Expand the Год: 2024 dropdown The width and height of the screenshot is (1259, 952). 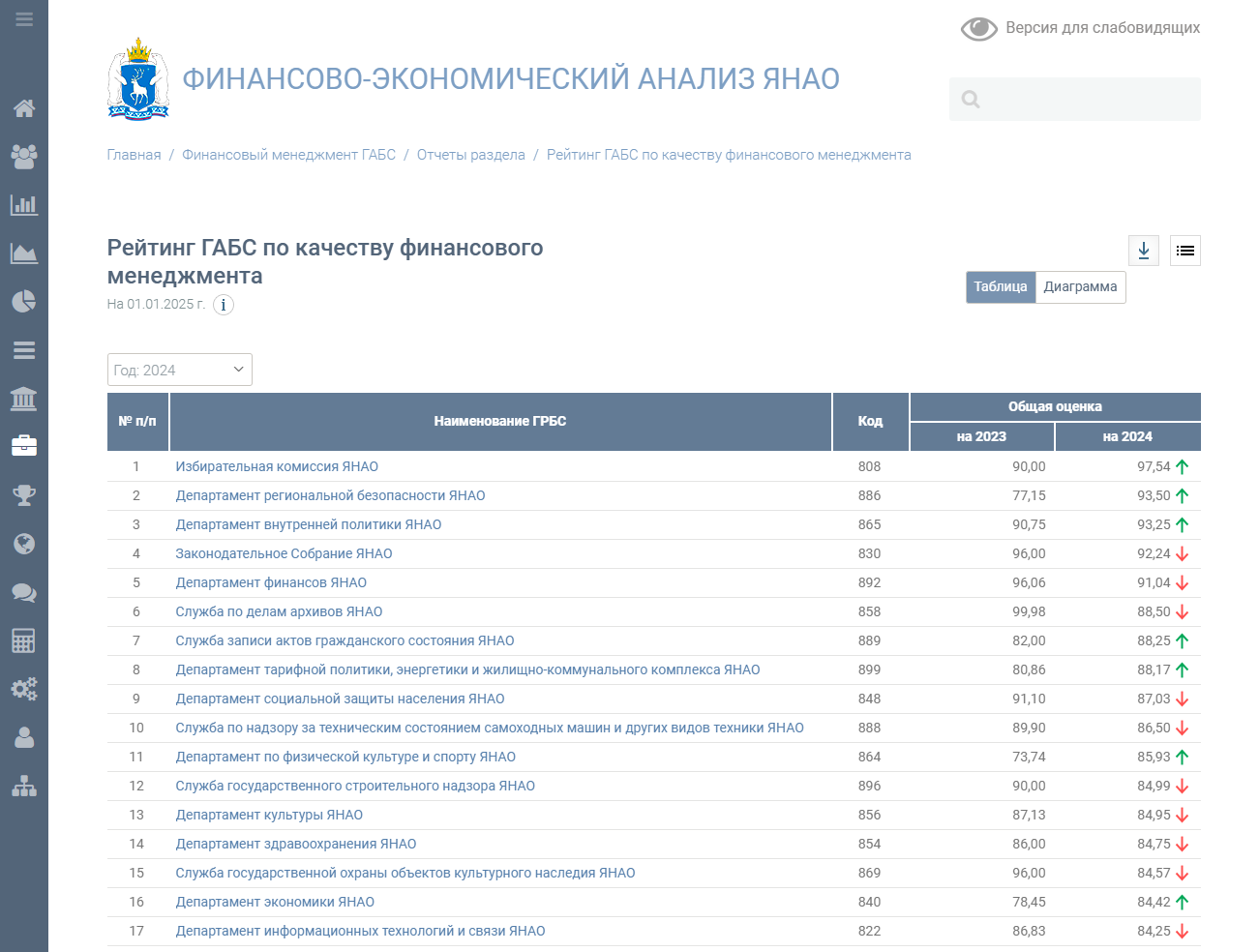179,370
